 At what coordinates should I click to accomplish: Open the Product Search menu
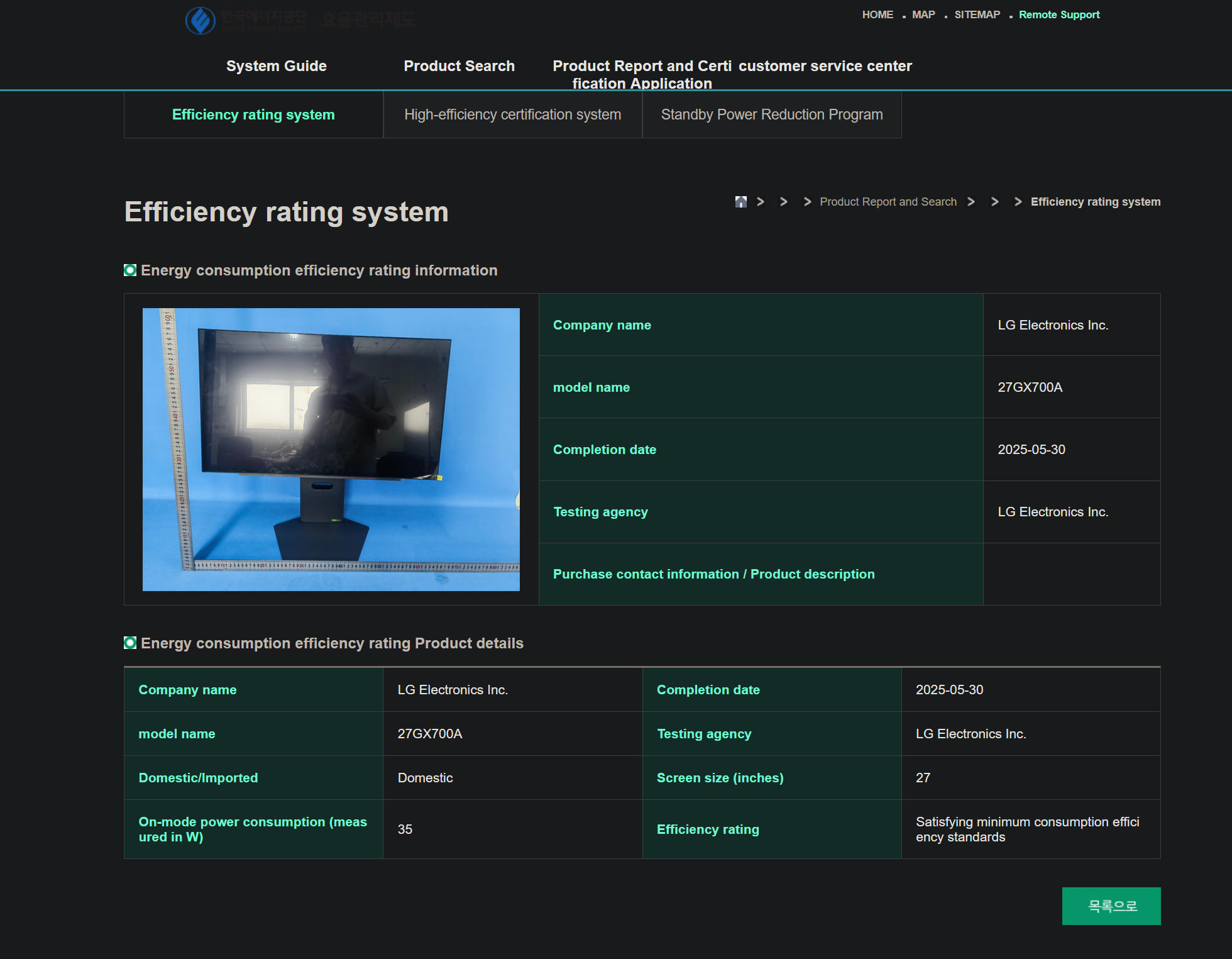coord(459,65)
